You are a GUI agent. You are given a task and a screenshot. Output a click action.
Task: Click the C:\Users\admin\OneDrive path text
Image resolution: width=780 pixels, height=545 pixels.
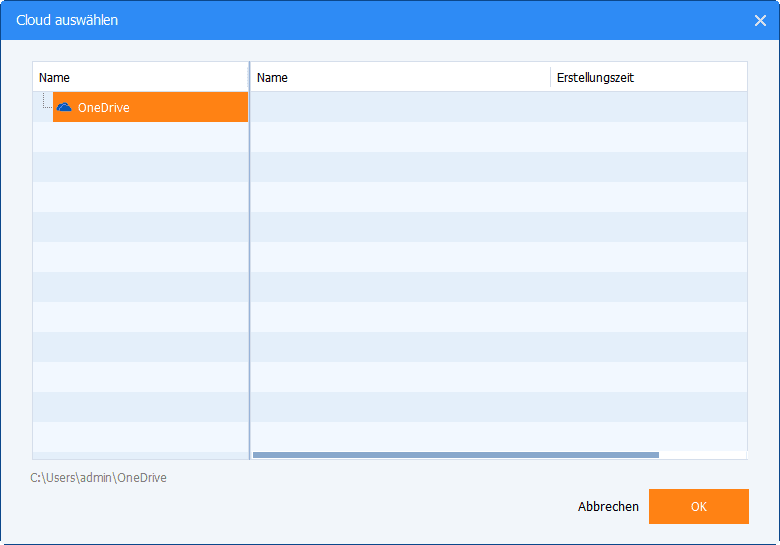pos(98,478)
